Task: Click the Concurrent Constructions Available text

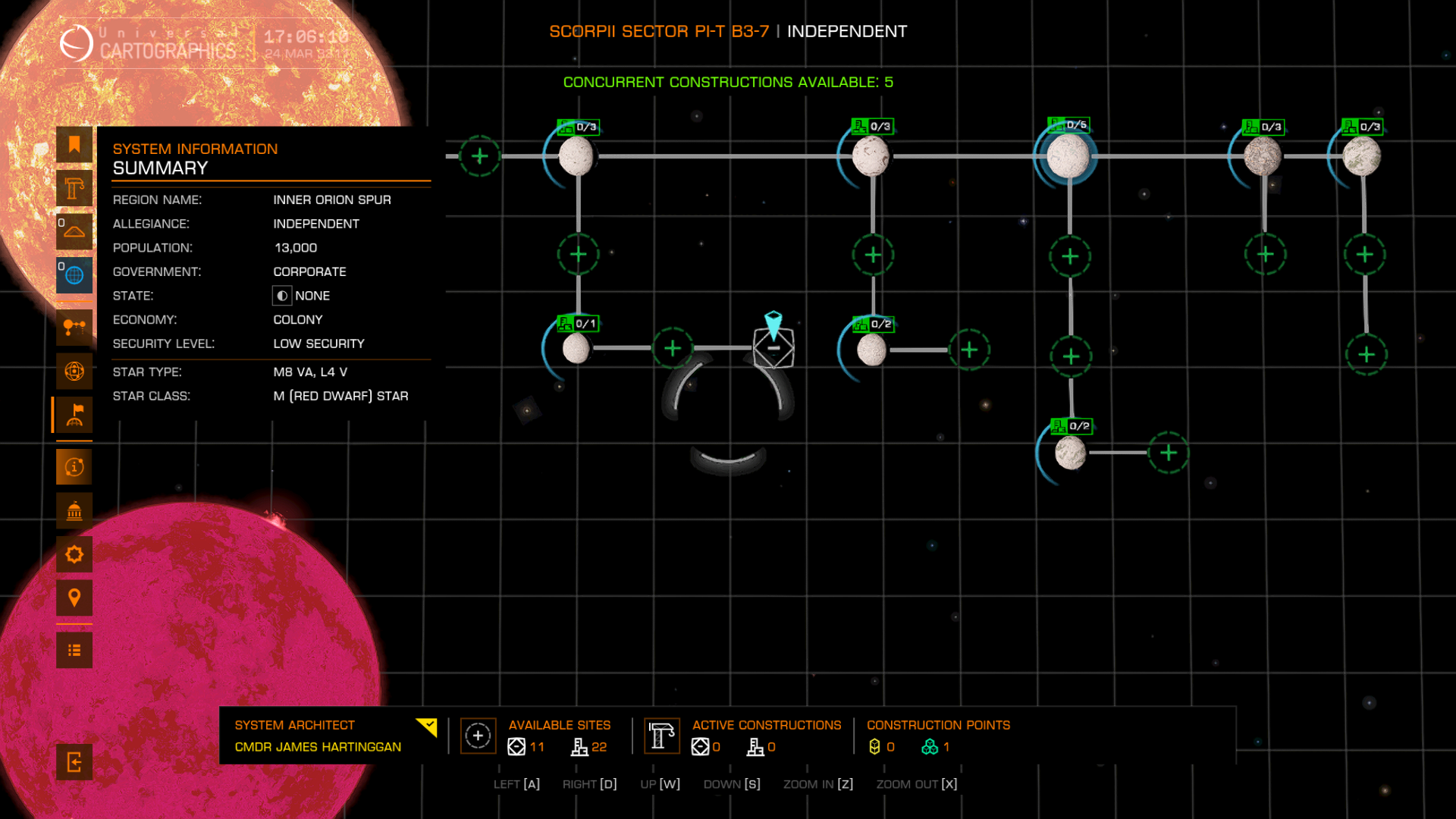Action: click(728, 82)
